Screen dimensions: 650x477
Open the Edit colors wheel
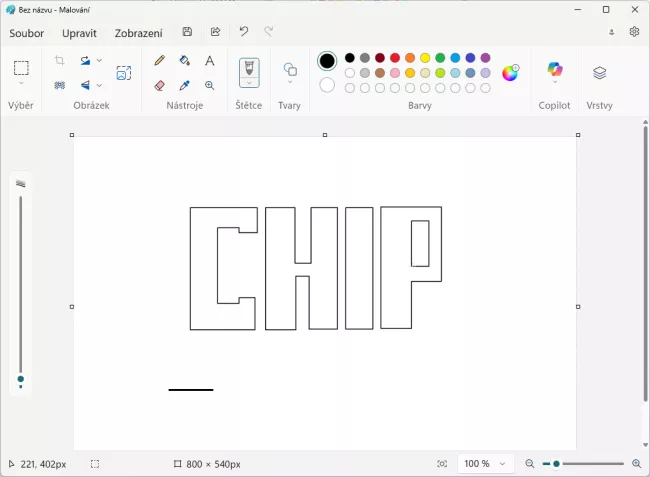510,73
